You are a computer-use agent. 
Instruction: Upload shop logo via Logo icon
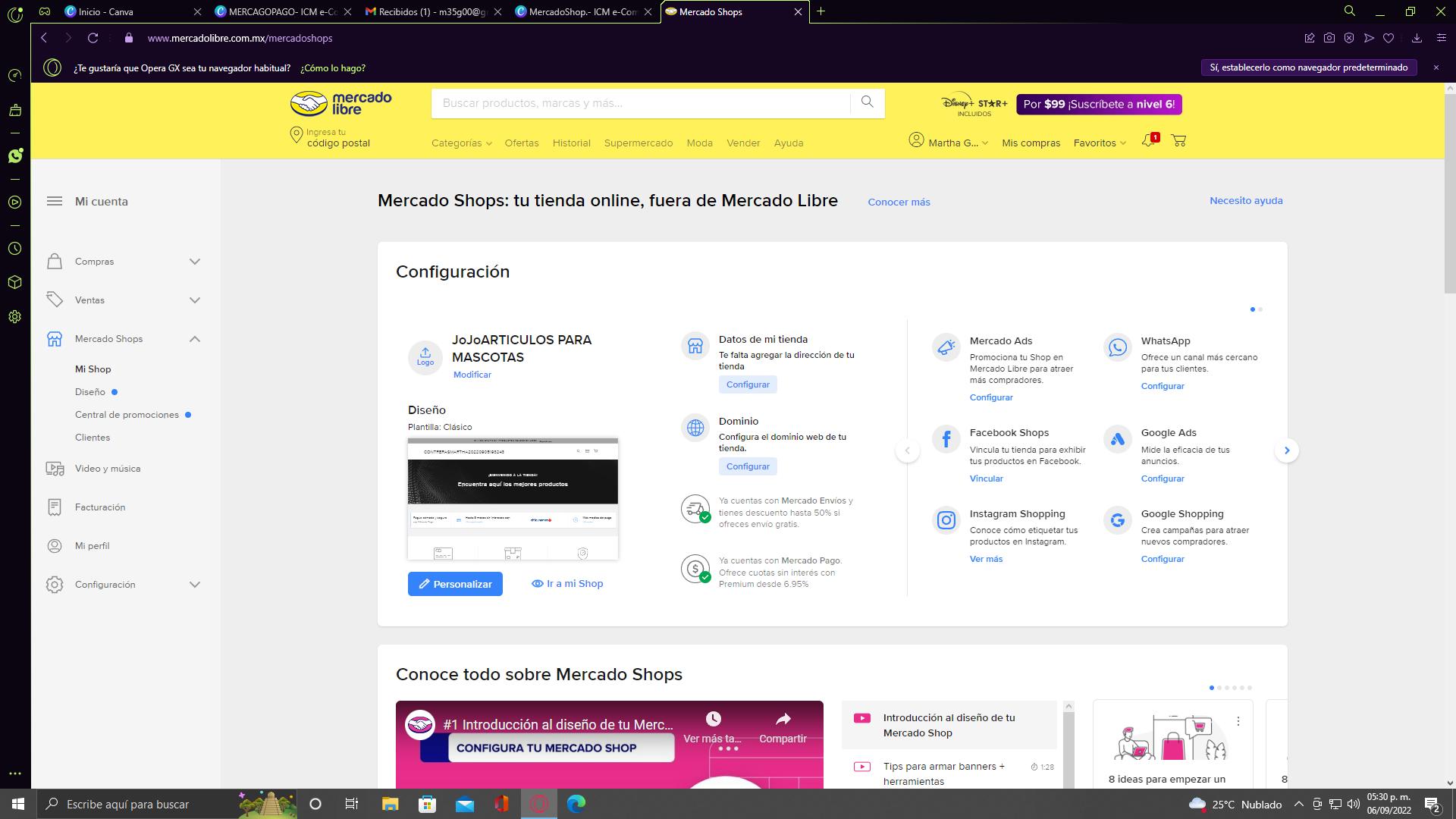click(x=425, y=356)
